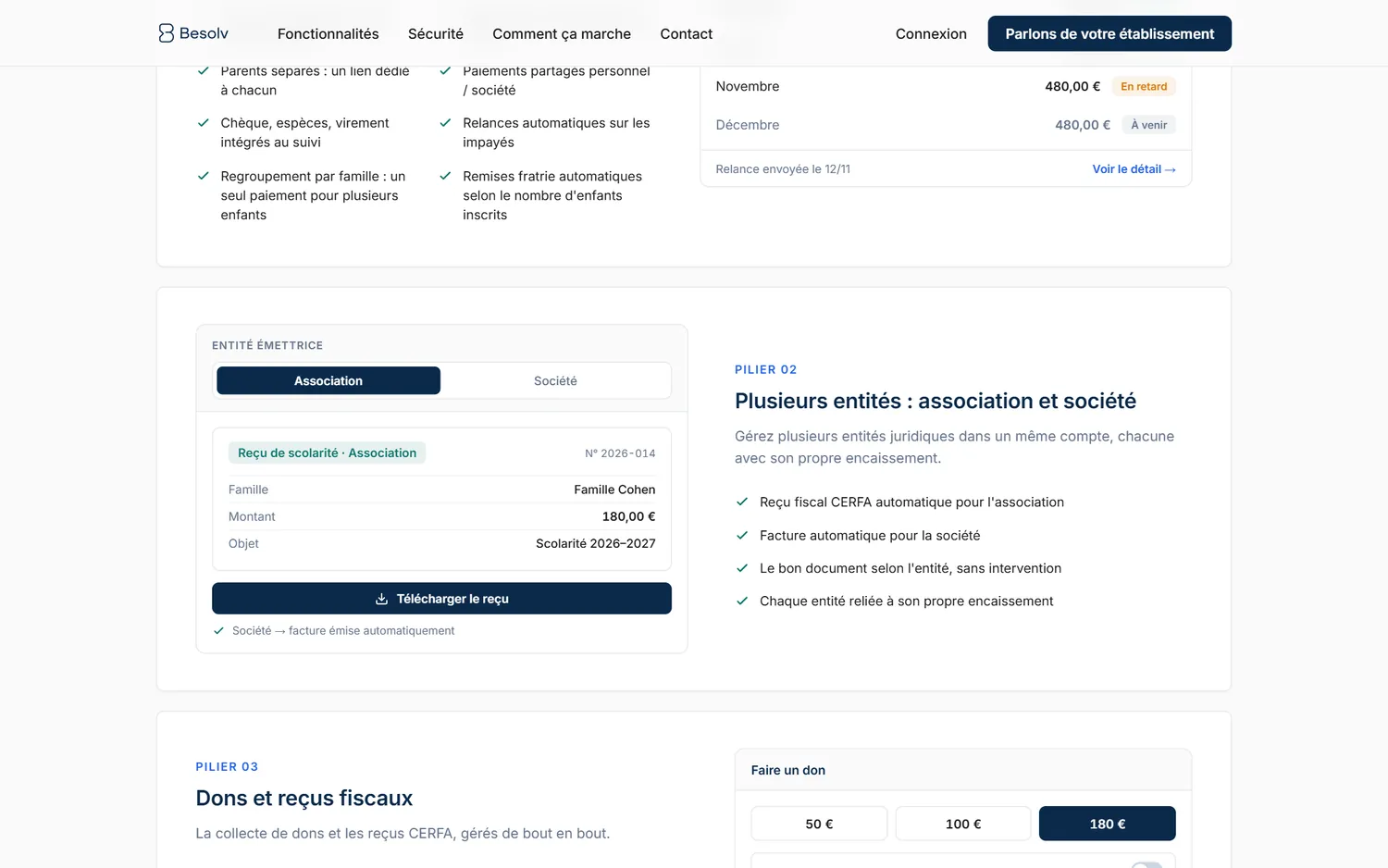Image resolution: width=1388 pixels, height=868 pixels.
Task: Choose the 100 € donation amount
Action: (x=963, y=824)
